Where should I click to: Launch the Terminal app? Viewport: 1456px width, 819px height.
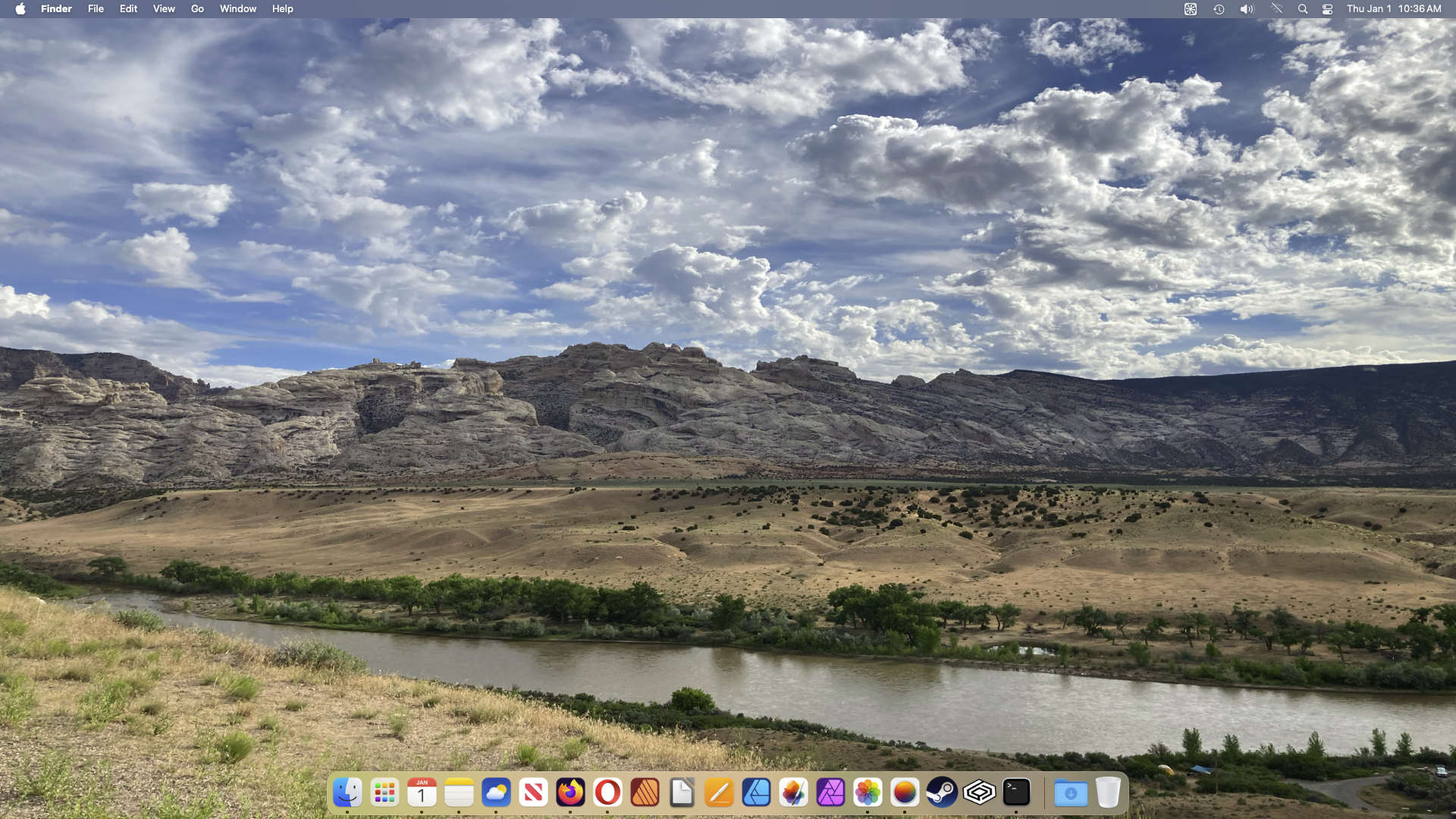click(1016, 793)
